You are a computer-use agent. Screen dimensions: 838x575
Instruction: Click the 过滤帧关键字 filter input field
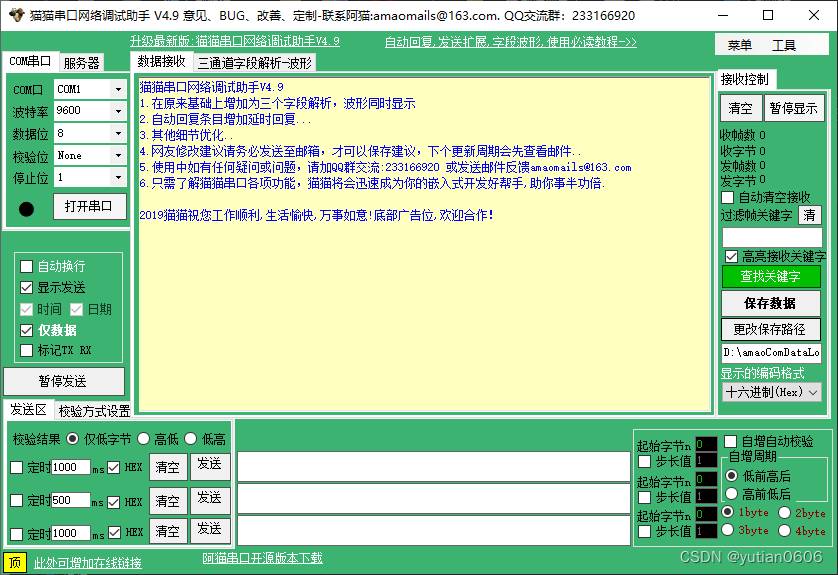click(x=772, y=237)
